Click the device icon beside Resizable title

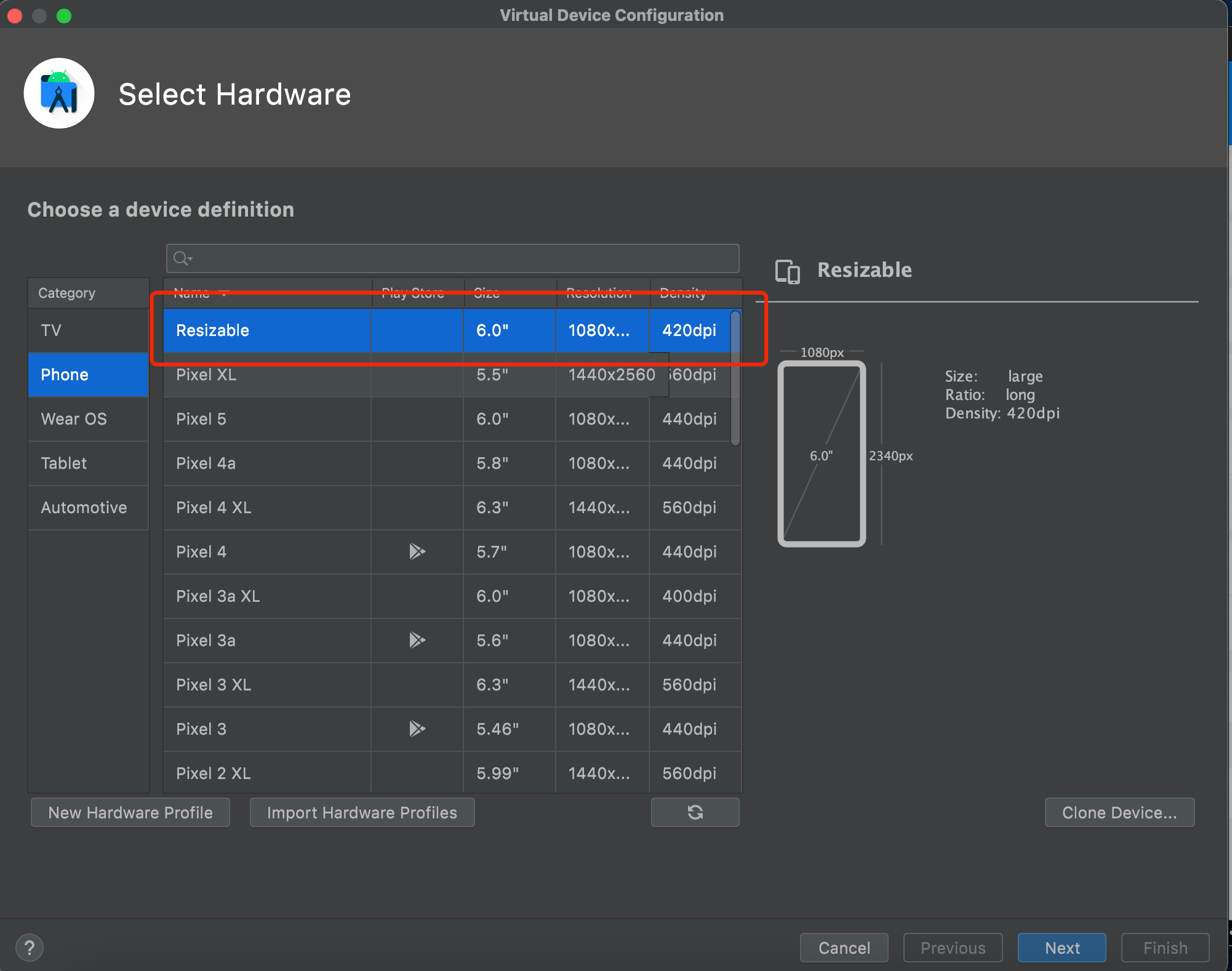[x=788, y=271]
